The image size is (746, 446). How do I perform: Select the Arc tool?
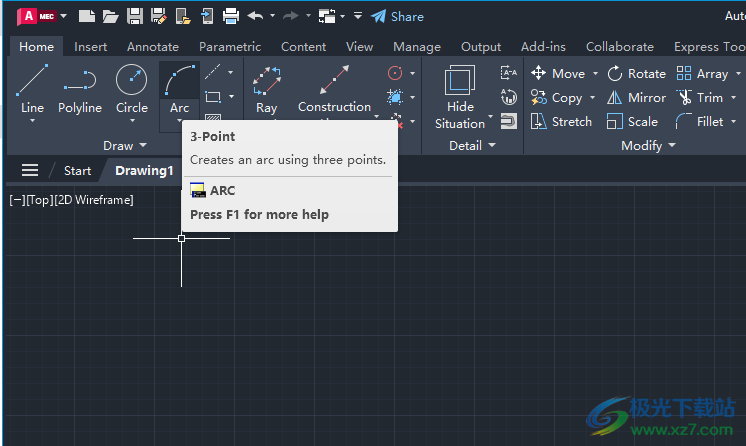coord(179,89)
